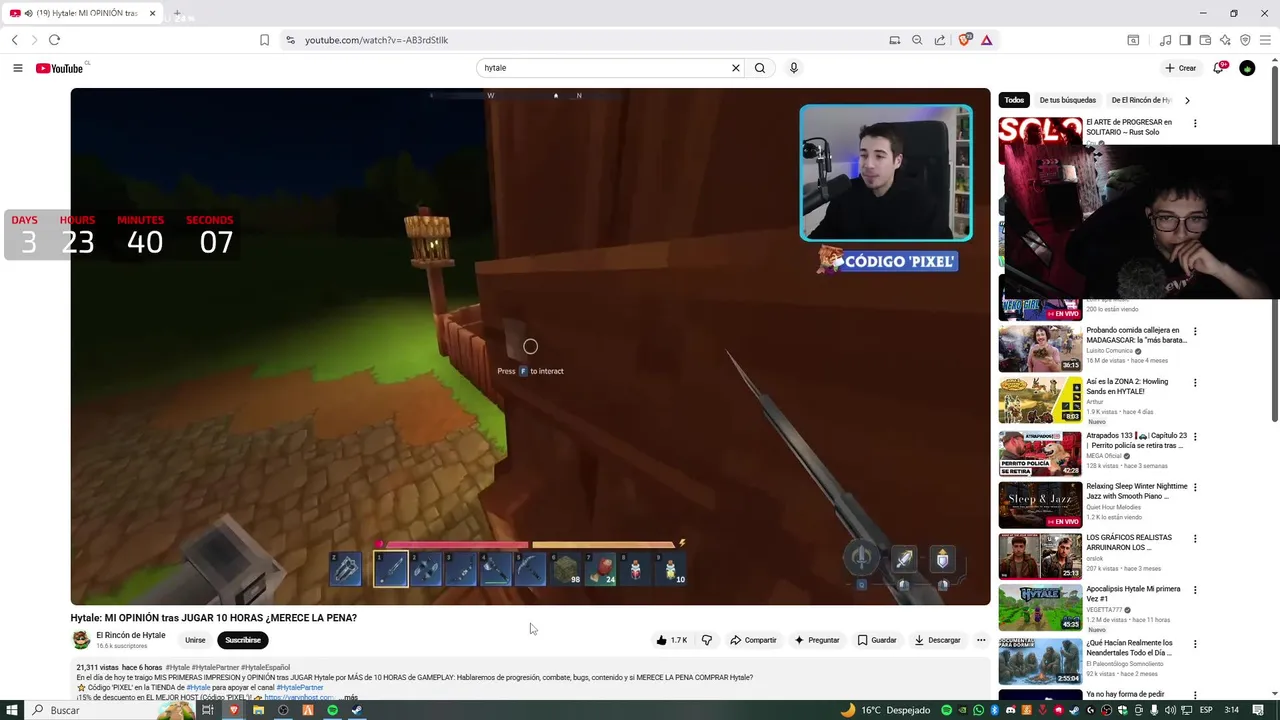Toggle the browser sidebar panel
1280x720 pixels.
click(x=1185, y=40)
